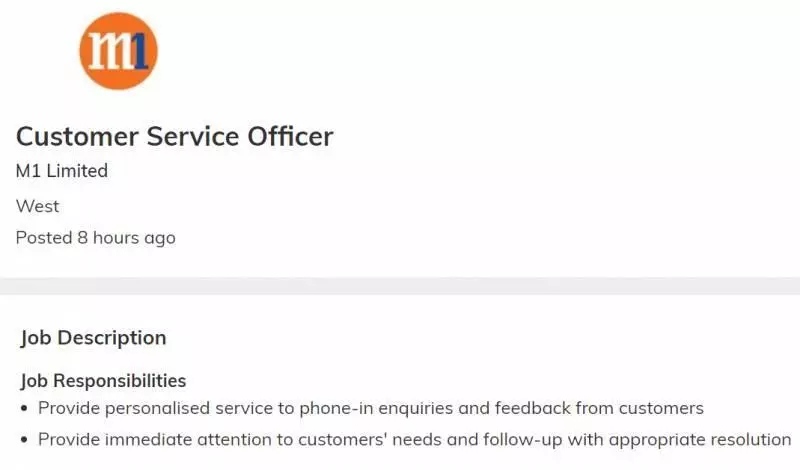Click 'feedback from customers' text
The height and width of the screenshot is (470, 800).
click(x=599, y=408)
